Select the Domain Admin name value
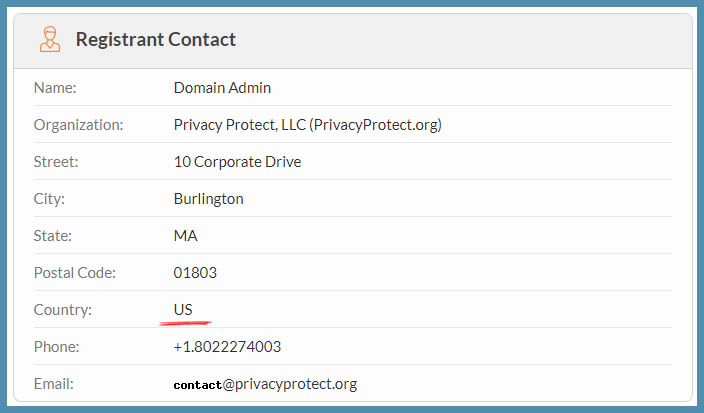 tap(222, 88)
